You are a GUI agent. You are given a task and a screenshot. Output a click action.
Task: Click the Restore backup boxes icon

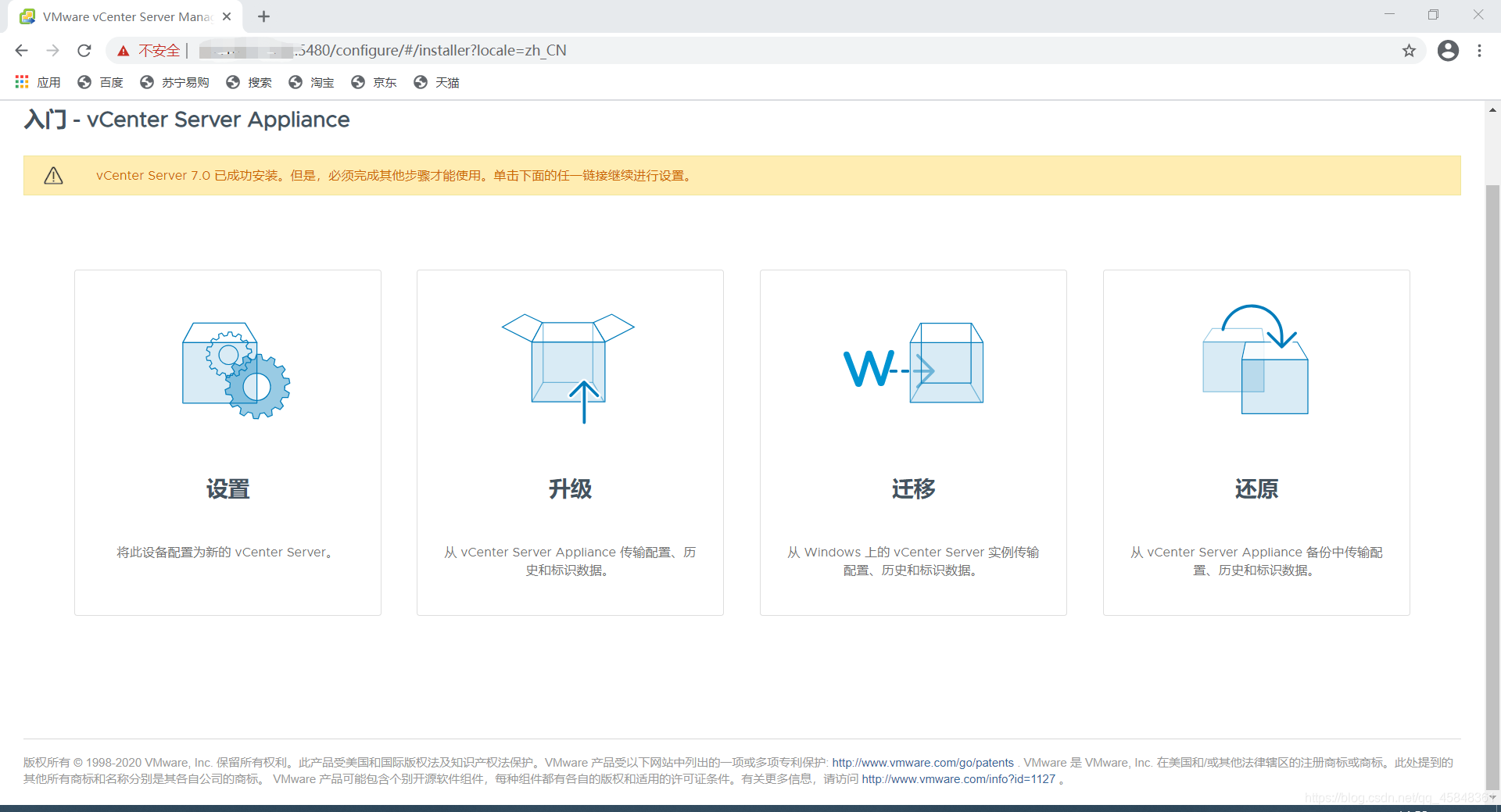point(1256,359)
